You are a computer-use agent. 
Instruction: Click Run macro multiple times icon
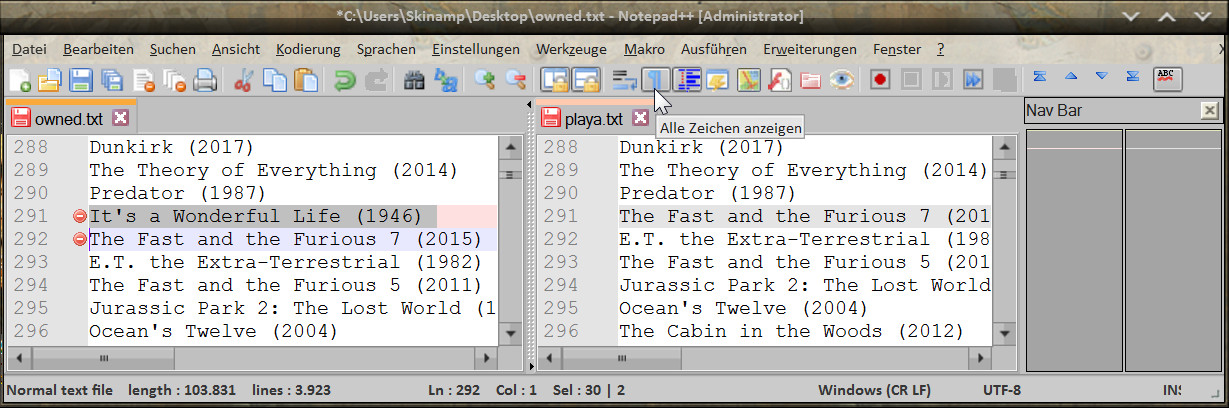tap(974, 80)
